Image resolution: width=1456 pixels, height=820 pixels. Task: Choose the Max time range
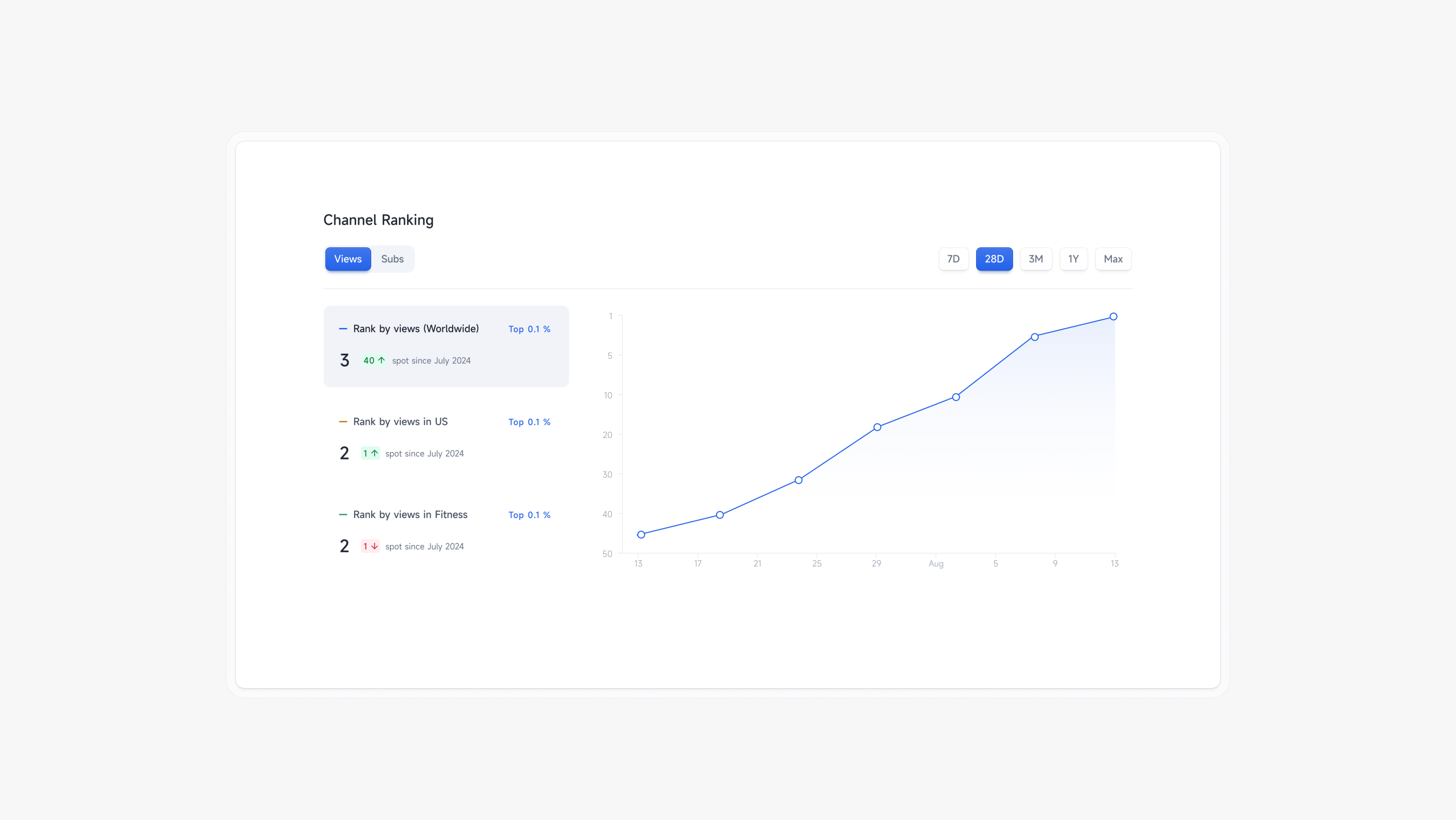coord(1112,259)
